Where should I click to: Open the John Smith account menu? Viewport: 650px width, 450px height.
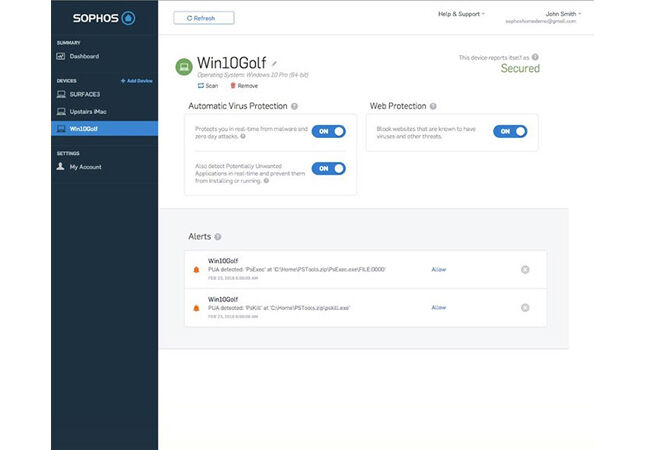coord(563,14)
